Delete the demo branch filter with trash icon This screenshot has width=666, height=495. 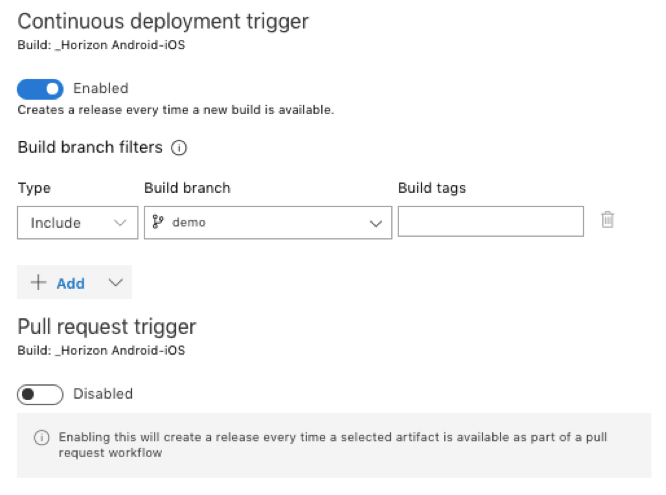(x=607, y=220)
